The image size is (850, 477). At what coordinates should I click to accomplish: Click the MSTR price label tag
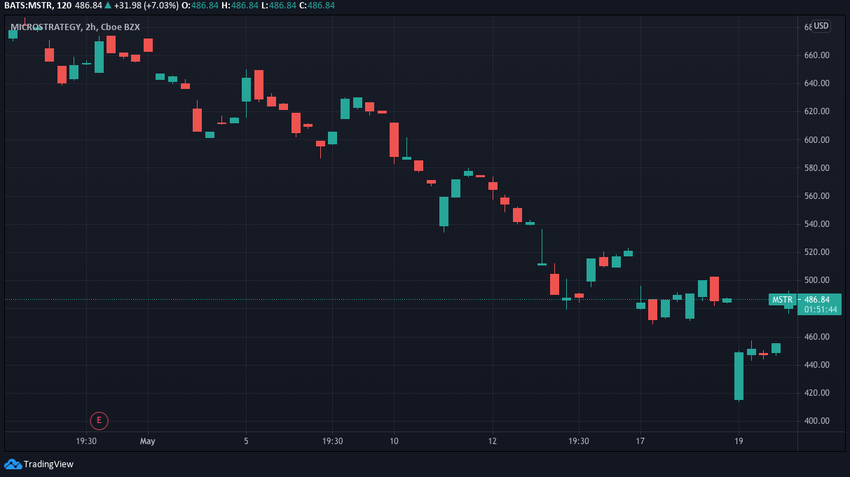[782, 299]
